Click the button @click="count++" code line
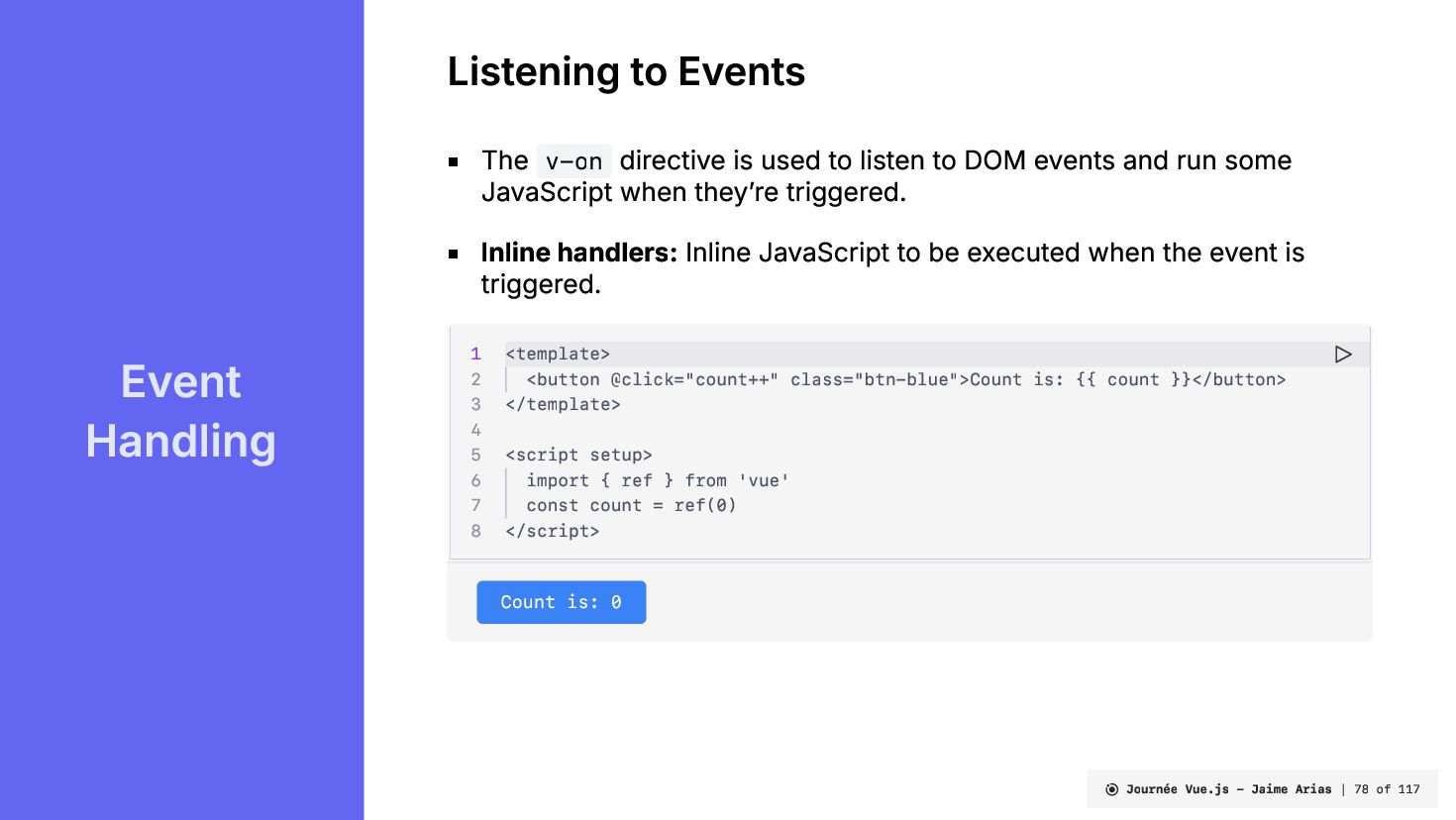 (905, 379)
